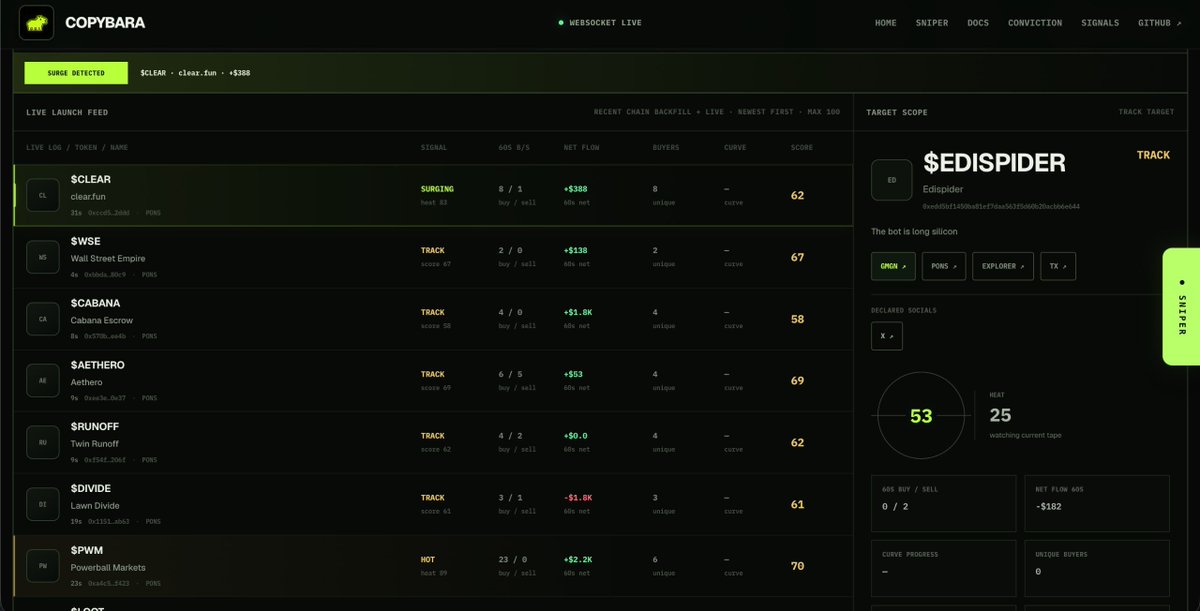Click the $EDISPIDER contract address
This screenshot has height=611, width=1200.
tap(1001, 206)
